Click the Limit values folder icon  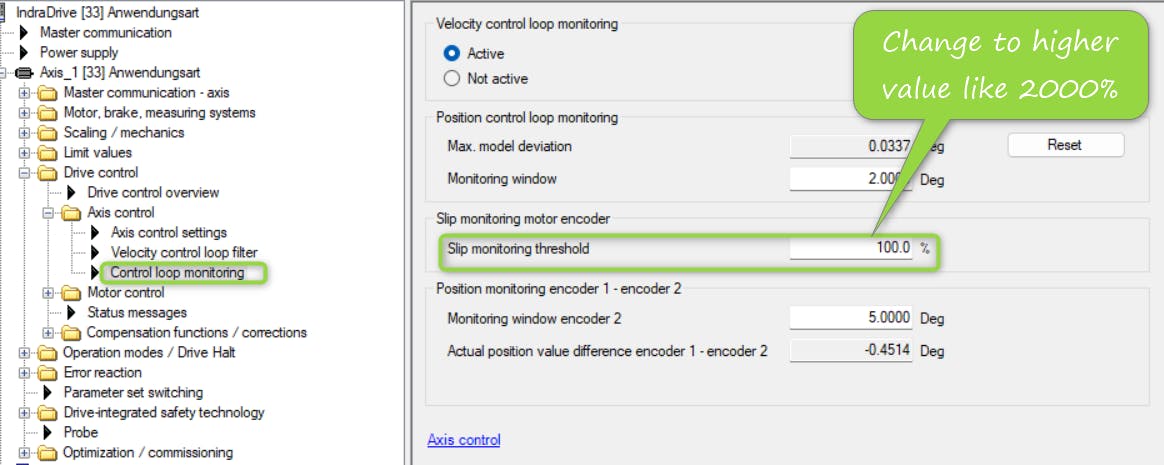48,152
